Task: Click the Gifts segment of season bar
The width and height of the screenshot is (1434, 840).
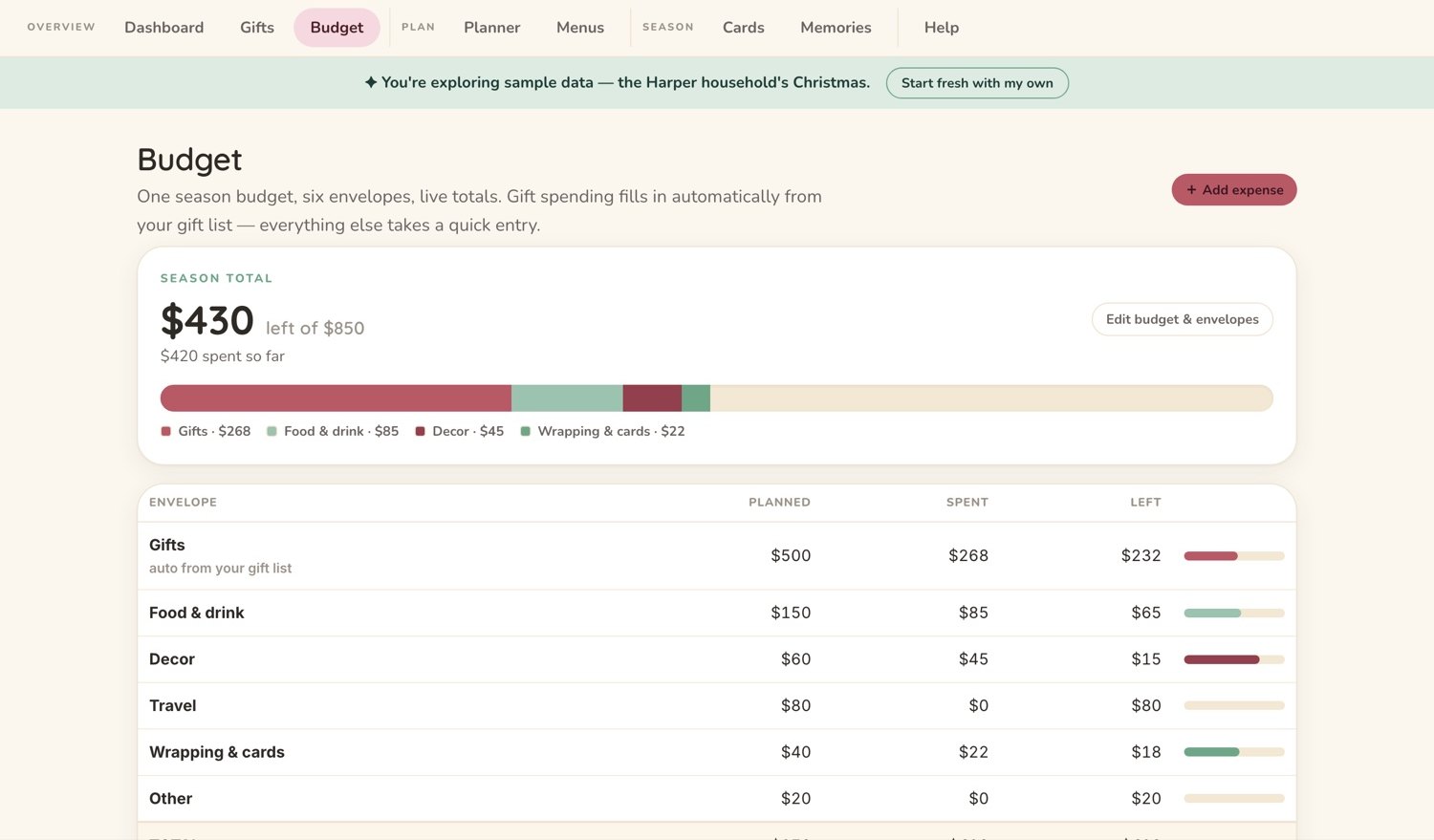Action: 336,398
